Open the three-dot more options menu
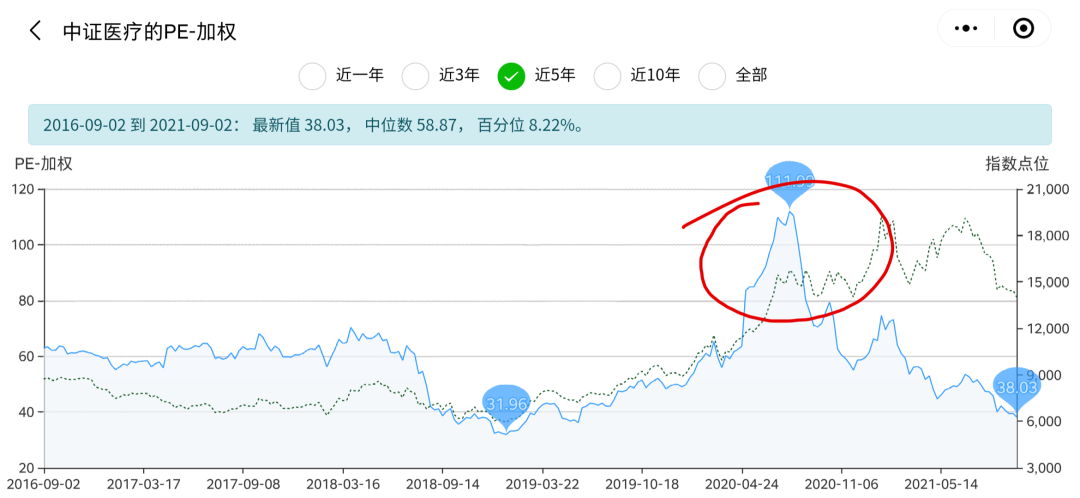1080x498 pixels. pos(966,28)
